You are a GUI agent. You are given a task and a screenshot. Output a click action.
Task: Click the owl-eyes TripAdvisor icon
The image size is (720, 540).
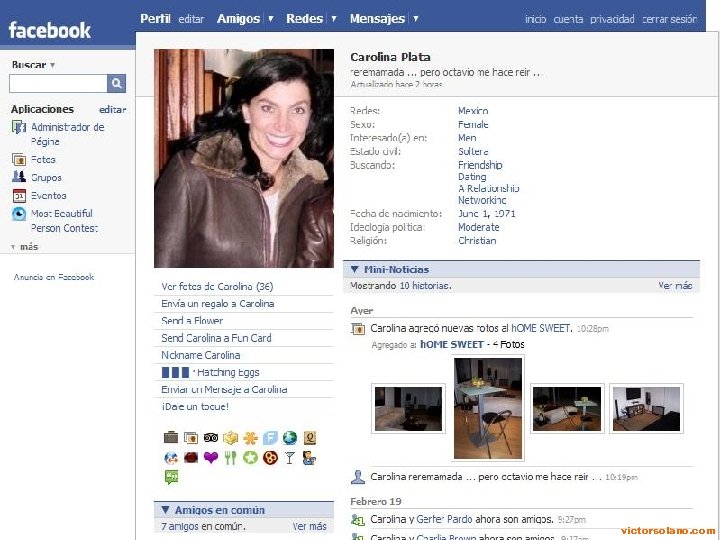(x=211, y=438)
